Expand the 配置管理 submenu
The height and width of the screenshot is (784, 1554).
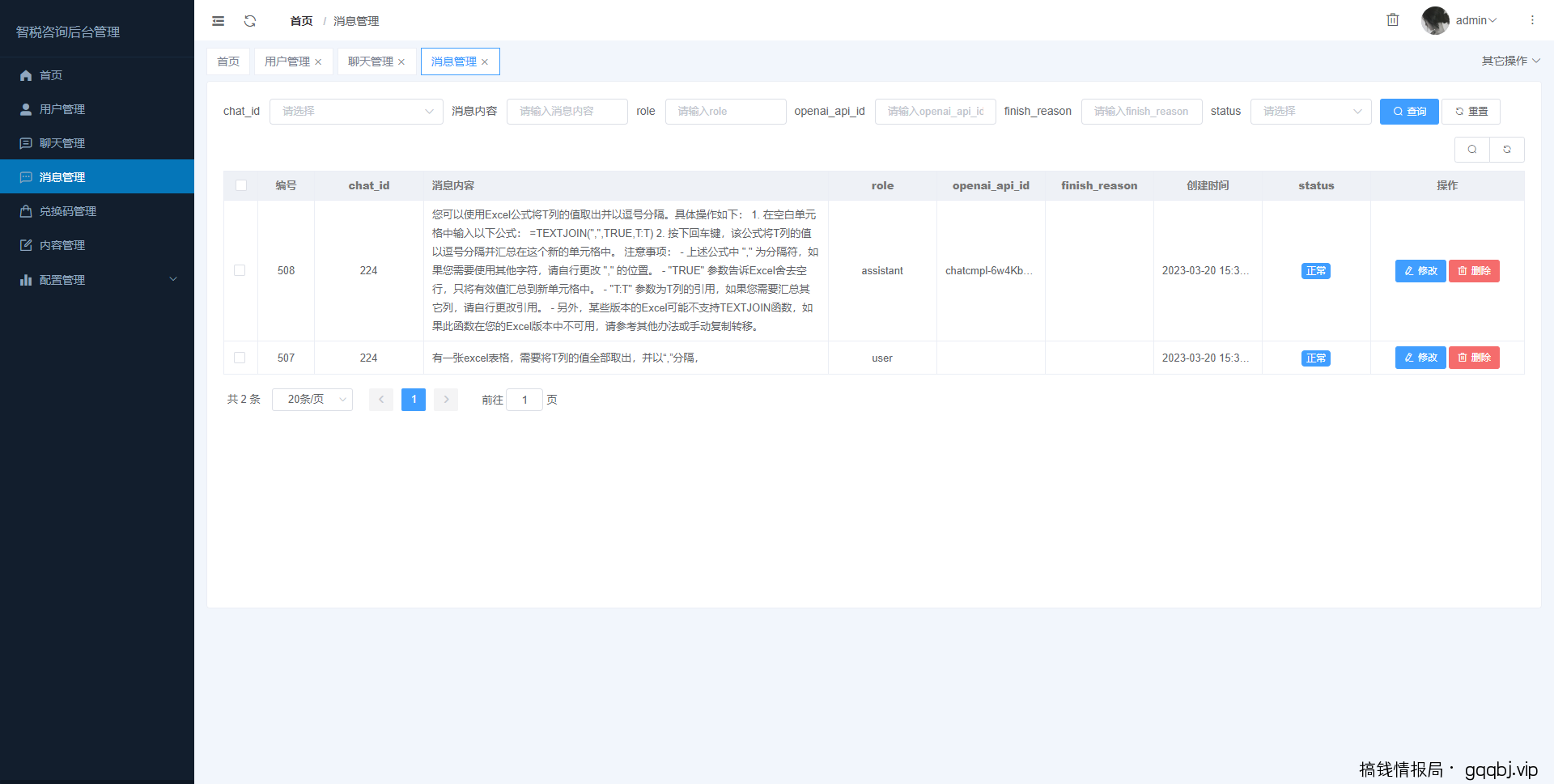(97, 279)
